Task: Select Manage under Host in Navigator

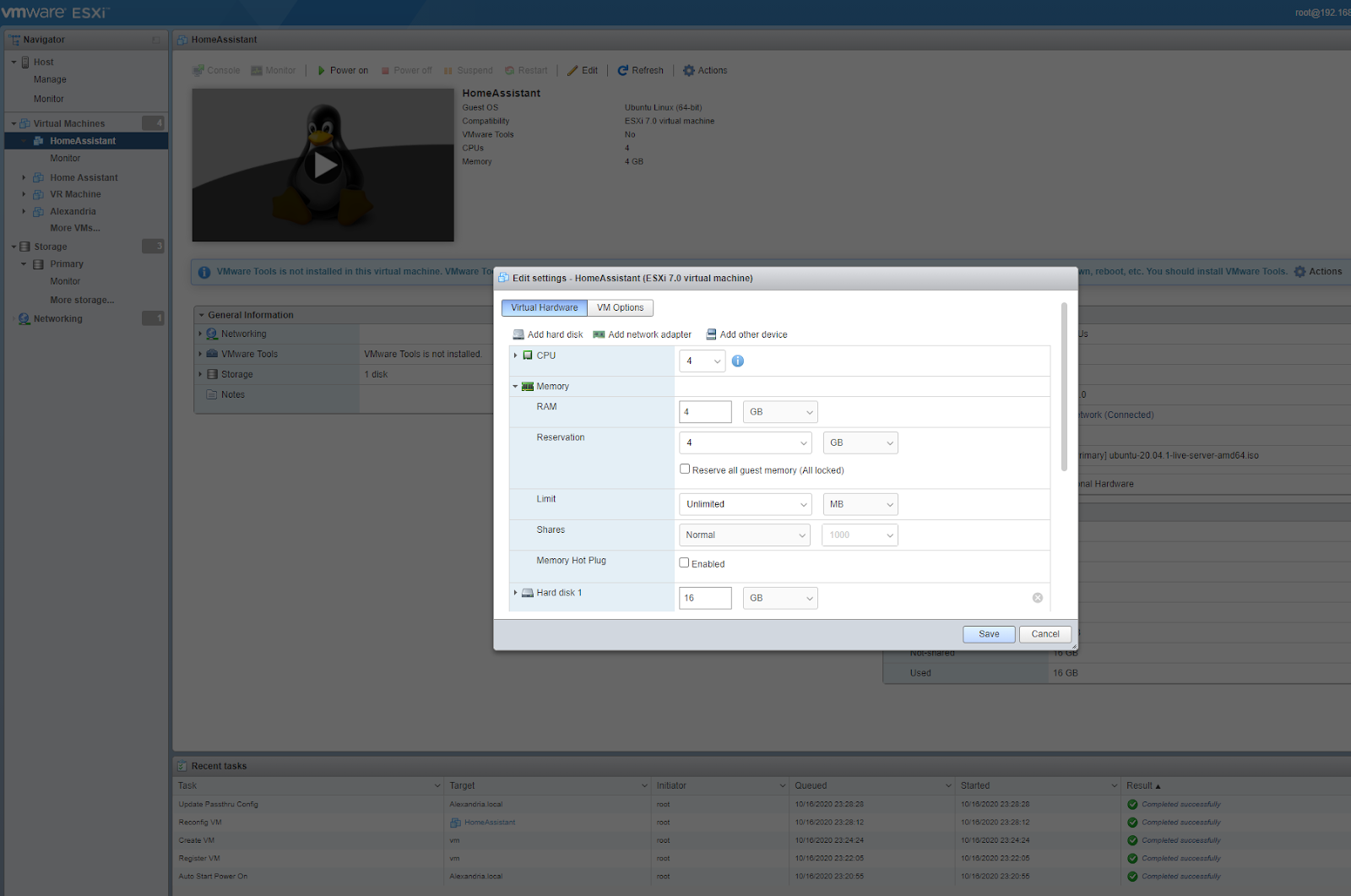Action: tap(50, 80)
